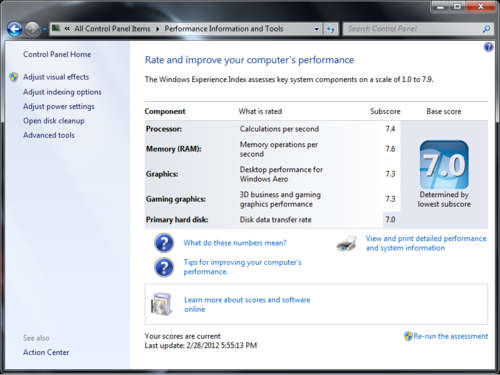
Task: Open the address bar history dropdown
Action: tap(316, 29)
